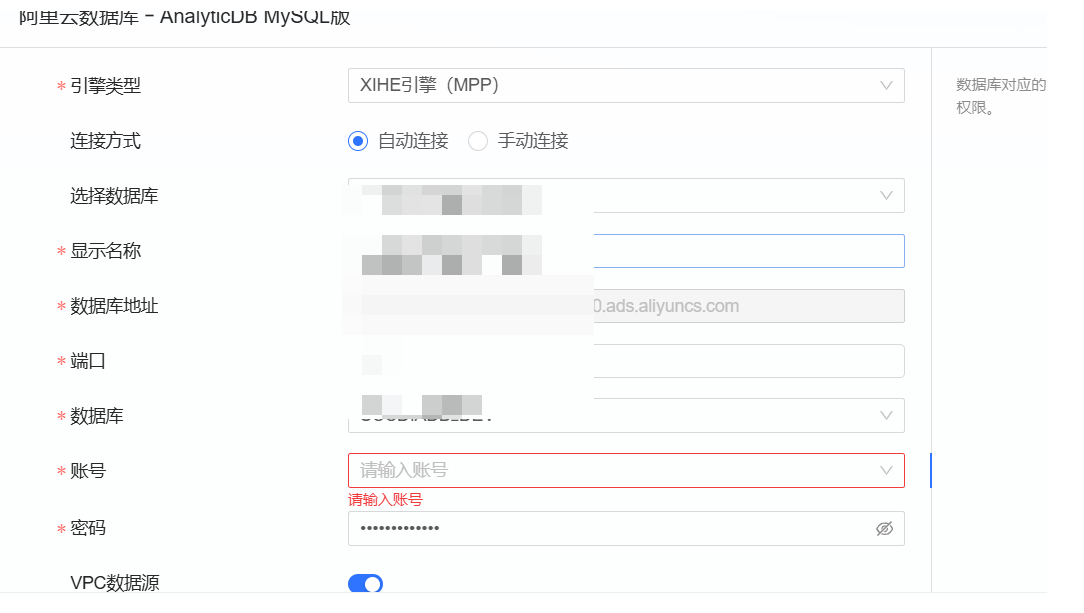Screen dimensions: 1084x613
Task: Click the chevron arrow in 数据库 selector
Action: [886, 415]
